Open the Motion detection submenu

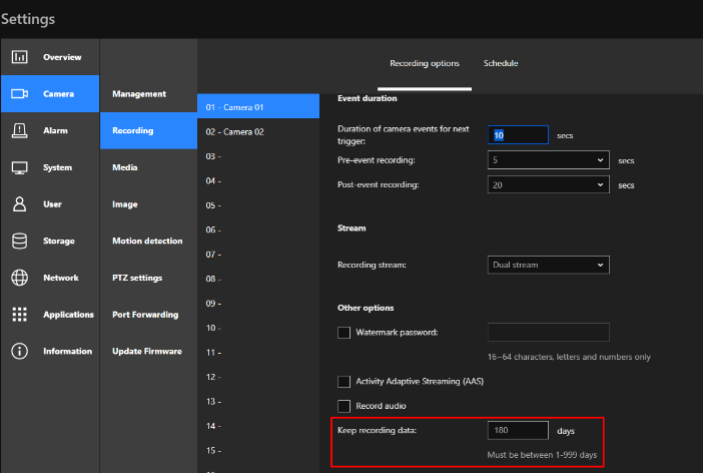[147, 241]
